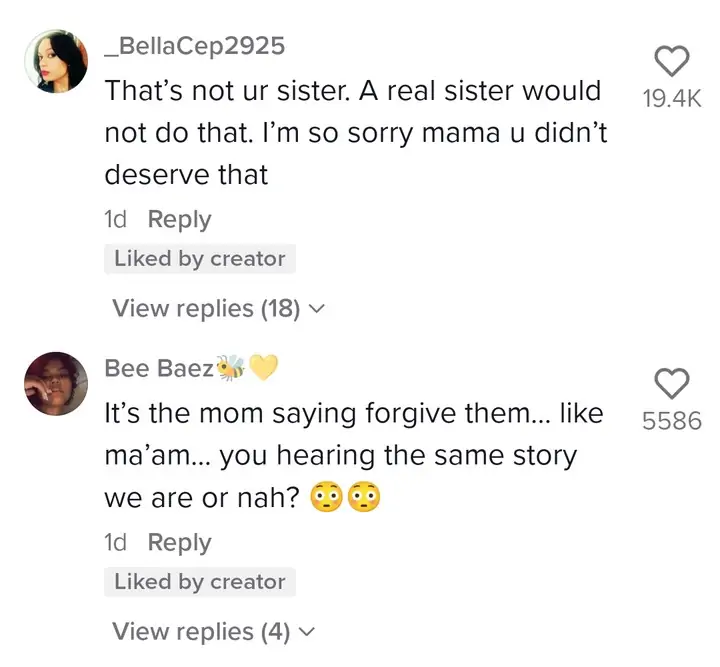720x667 pixels.
Task: Select the 5586 like count
Action: pos(671,421)
